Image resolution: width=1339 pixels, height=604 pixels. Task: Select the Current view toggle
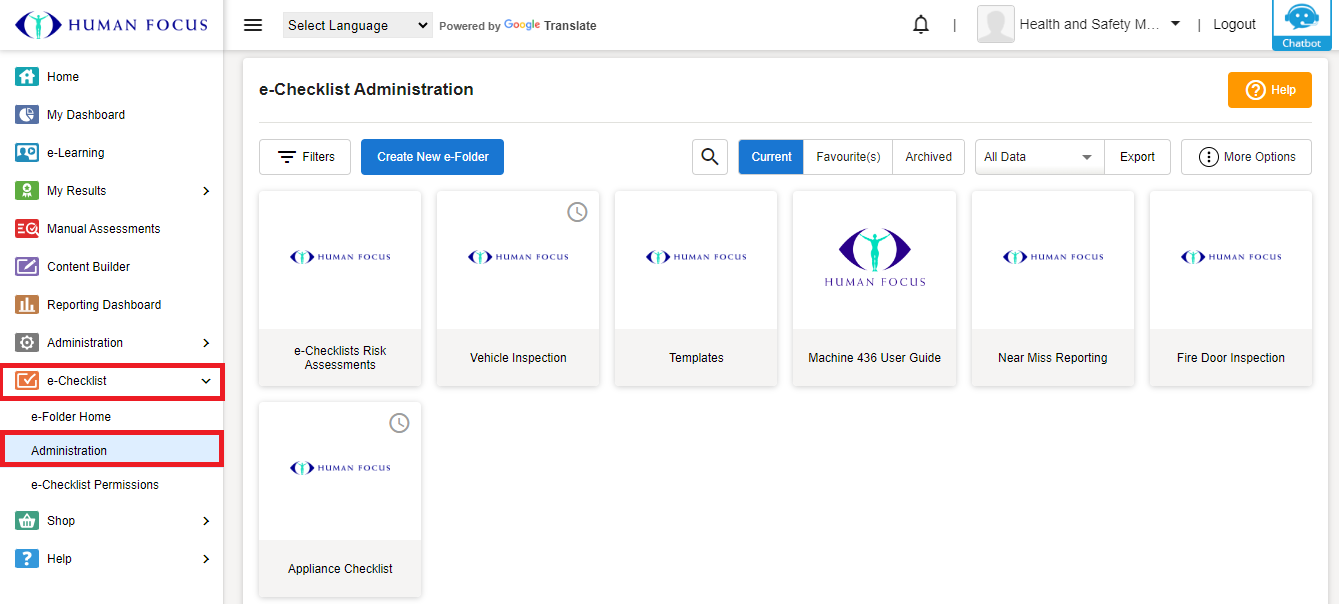(x=771, y=157)
